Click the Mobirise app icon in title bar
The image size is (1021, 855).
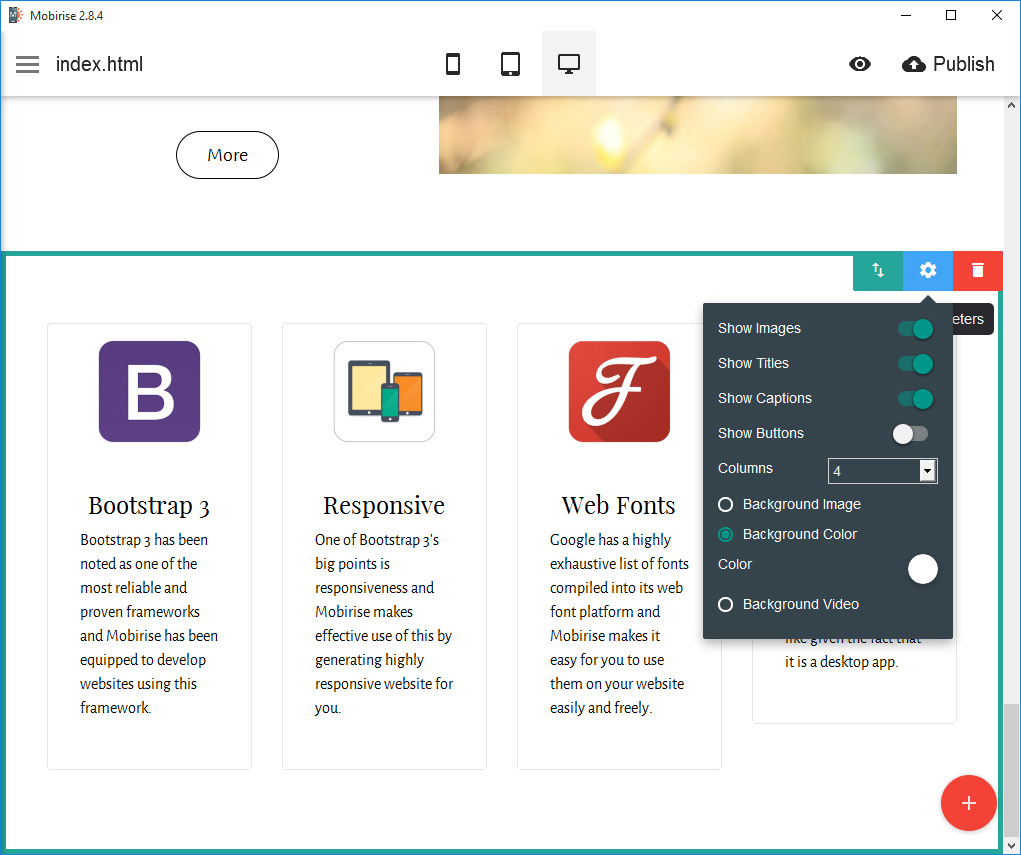16,15
